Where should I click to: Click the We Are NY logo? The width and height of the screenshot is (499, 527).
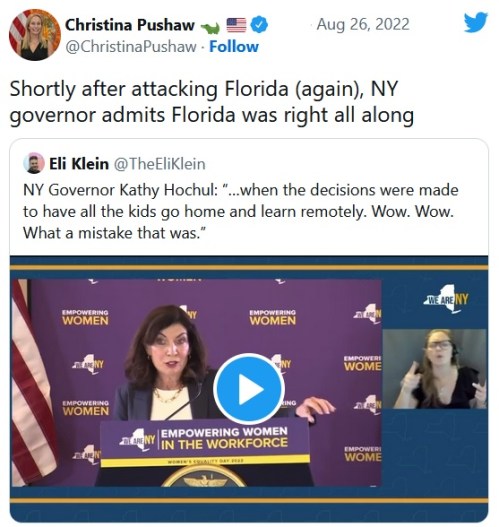(x=447, y=299)
